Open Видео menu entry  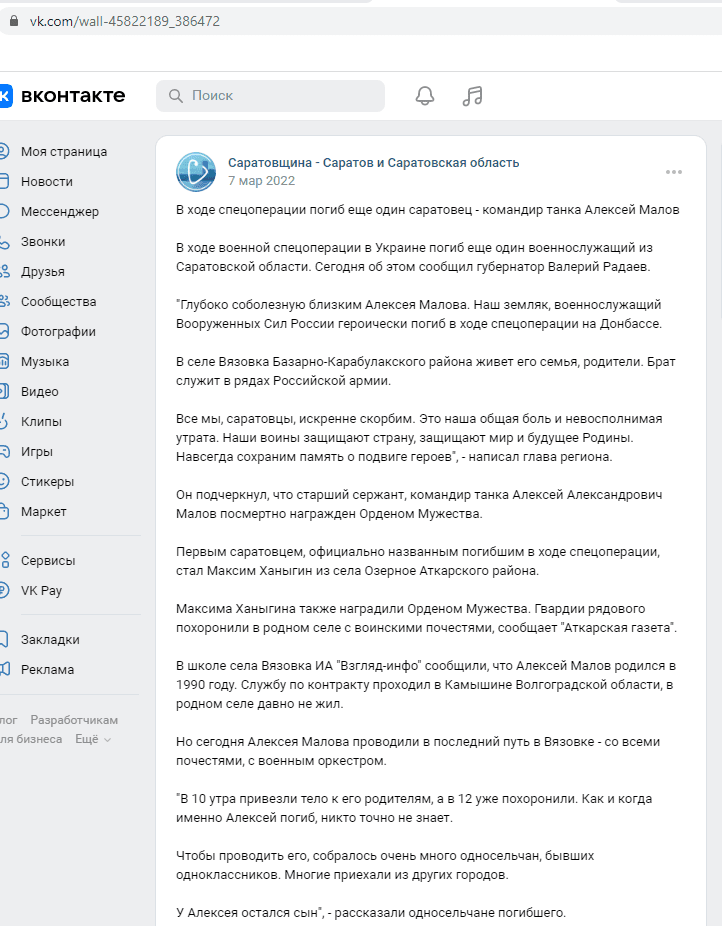point(40,392)
